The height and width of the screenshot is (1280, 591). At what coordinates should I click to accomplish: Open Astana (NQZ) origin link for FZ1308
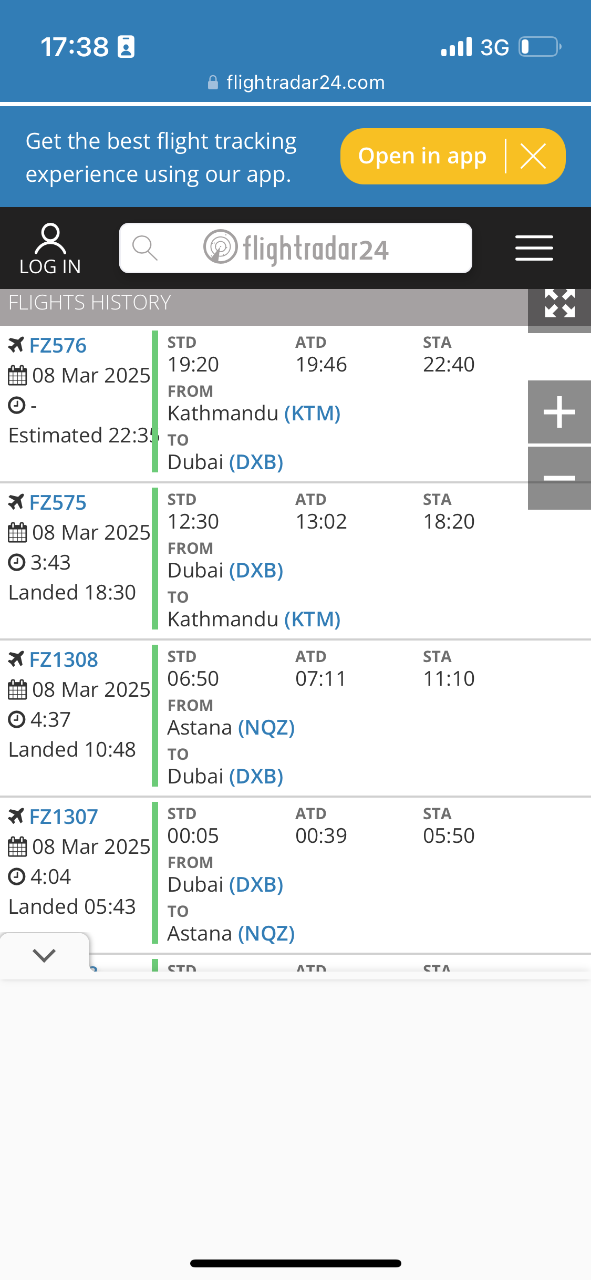[x=231, y=727]
